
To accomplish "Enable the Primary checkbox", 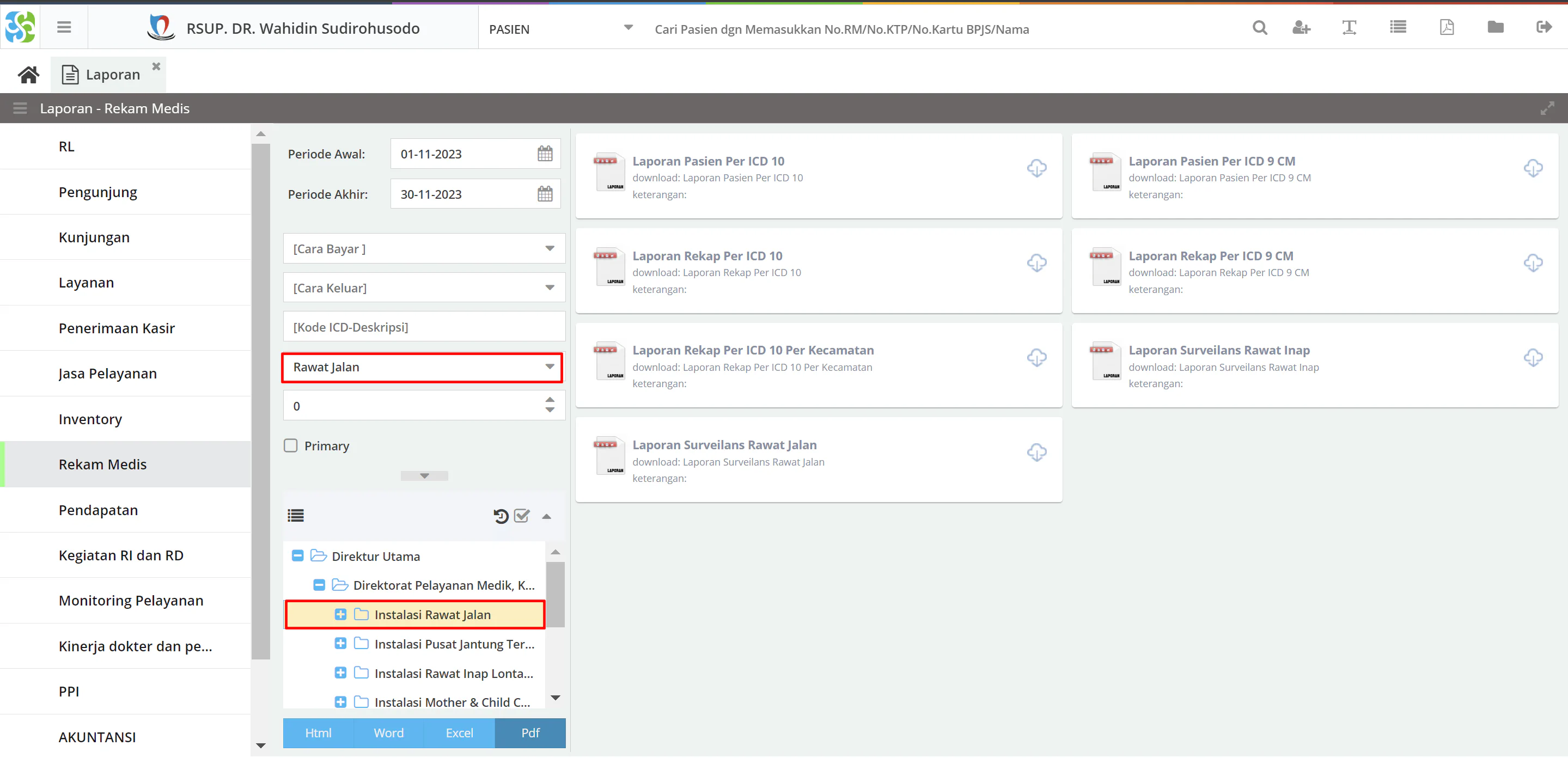I will point(291,445).
